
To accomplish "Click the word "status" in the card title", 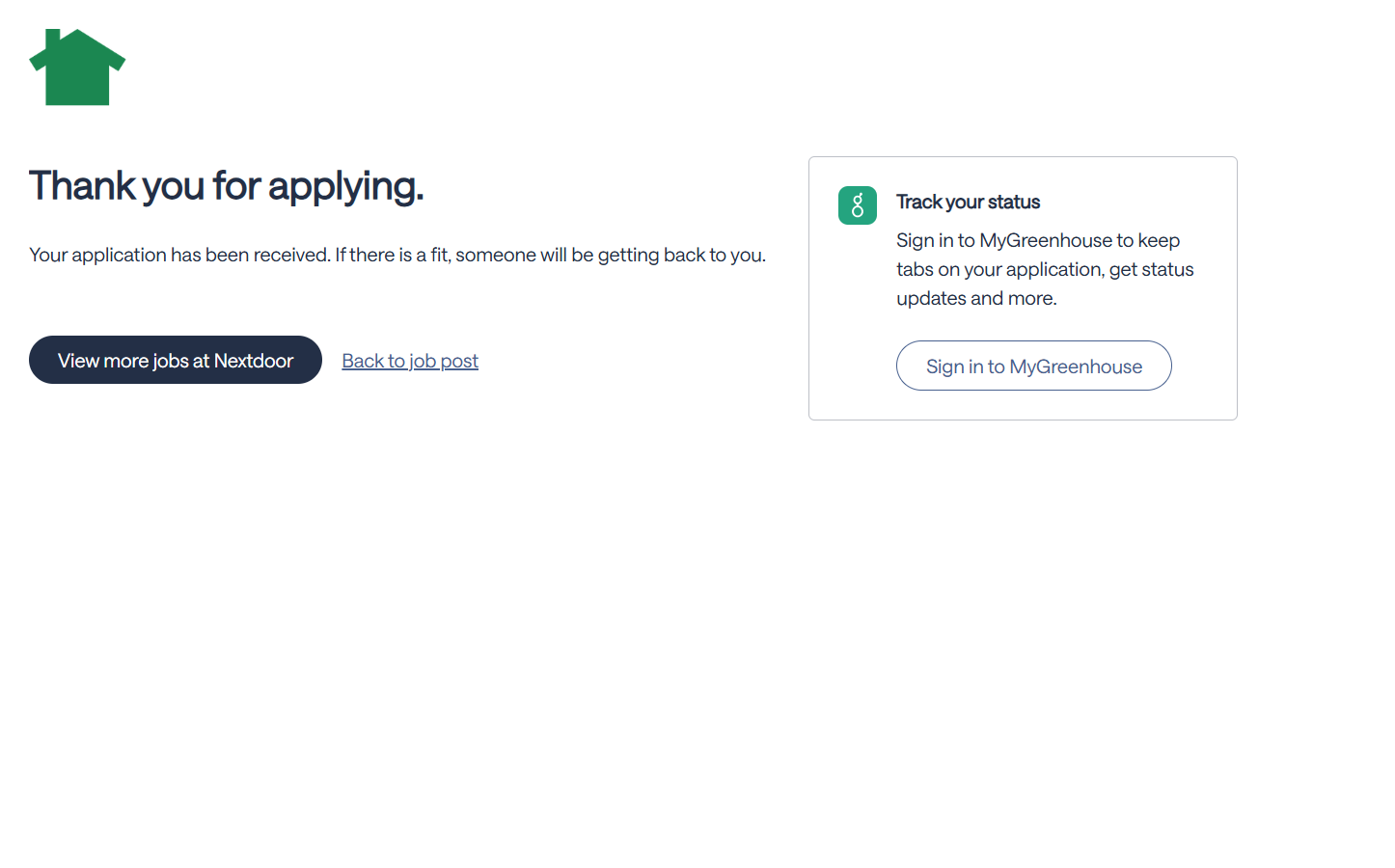I will [x=1014, y=202].
